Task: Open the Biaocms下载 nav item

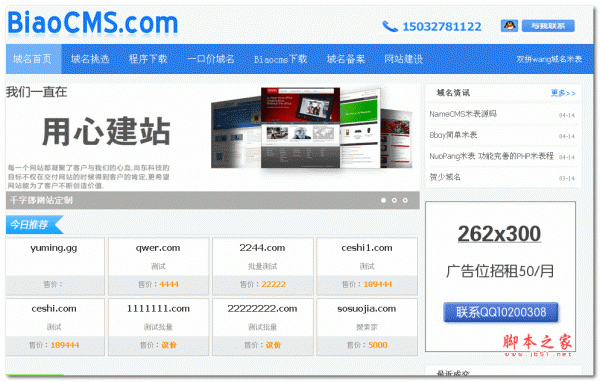Action: [280, 59]
